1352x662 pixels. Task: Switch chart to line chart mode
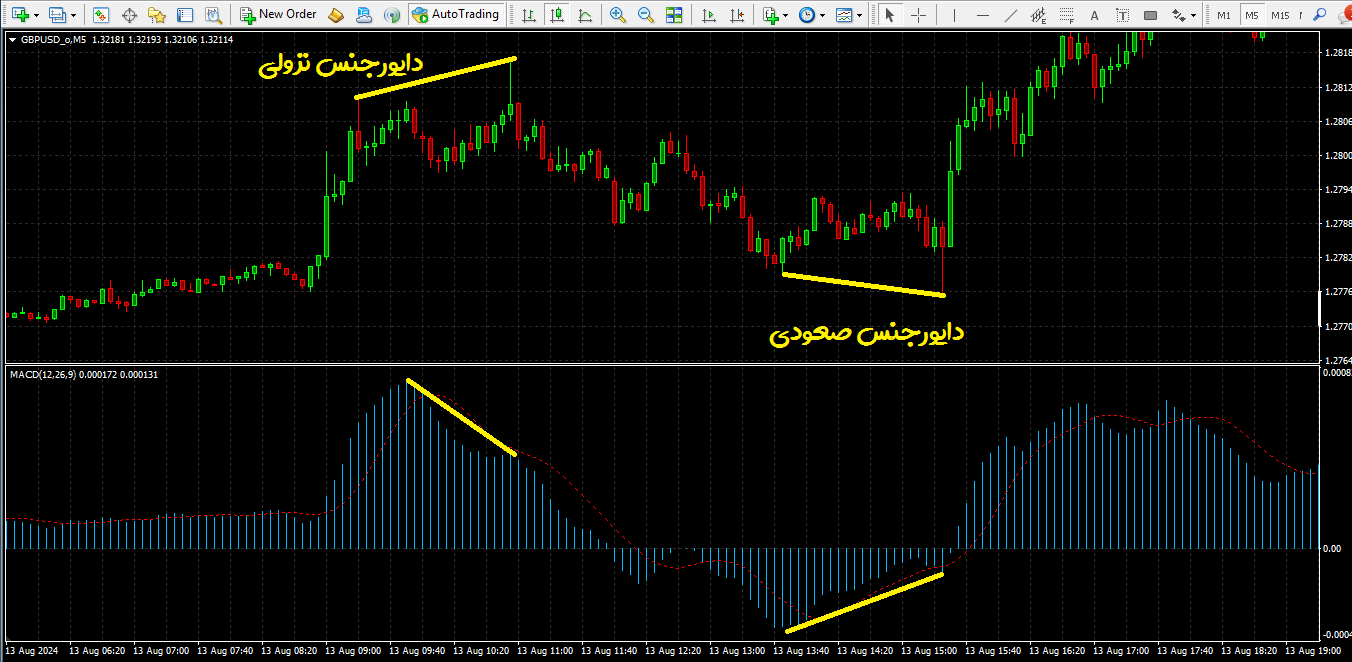point(583,15)
